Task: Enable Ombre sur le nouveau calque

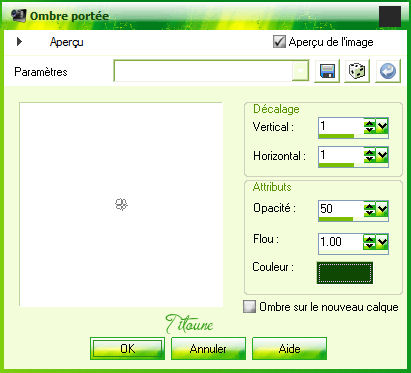Action: 249,307
